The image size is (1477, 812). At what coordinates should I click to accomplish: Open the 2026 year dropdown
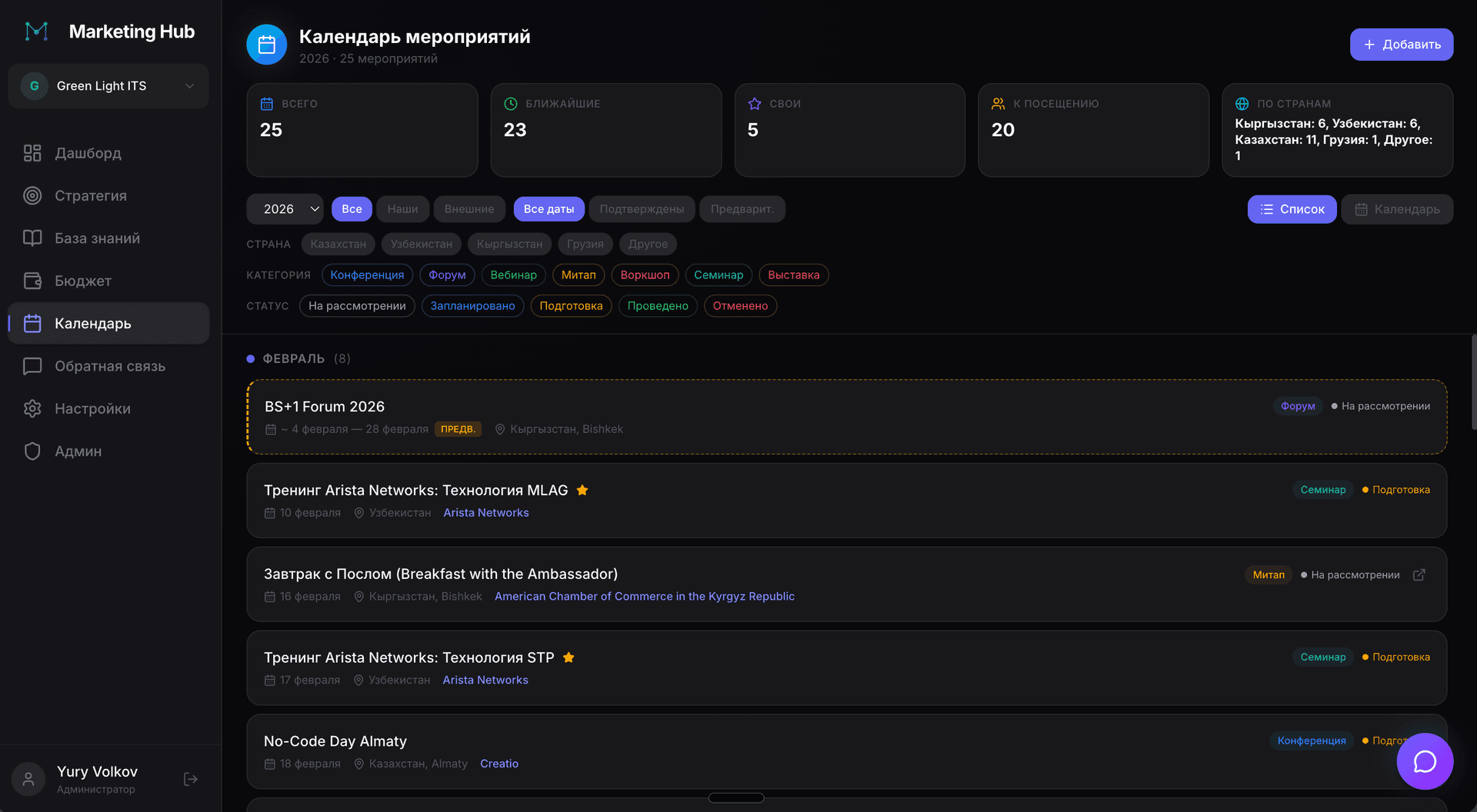pos(284,208)
